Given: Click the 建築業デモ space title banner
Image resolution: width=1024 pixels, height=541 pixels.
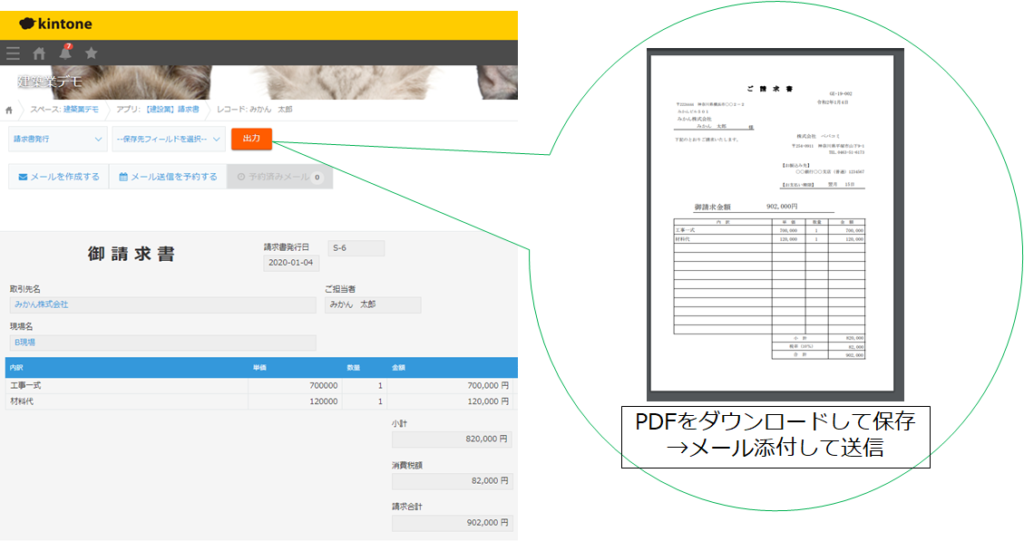Looking at the screenshot, I should pos(50,82).
